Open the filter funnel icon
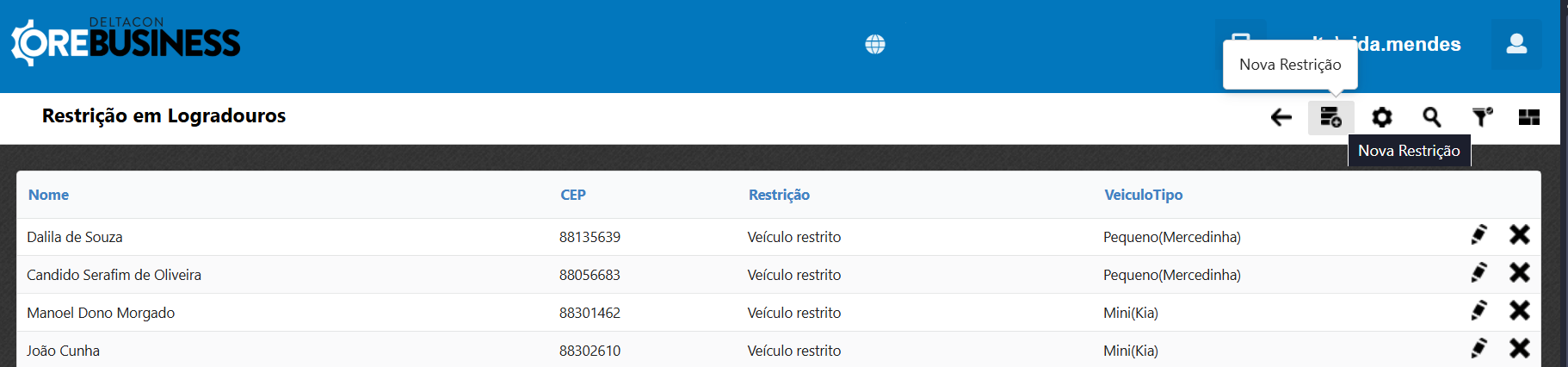1568x367 pixels. 1481,117
